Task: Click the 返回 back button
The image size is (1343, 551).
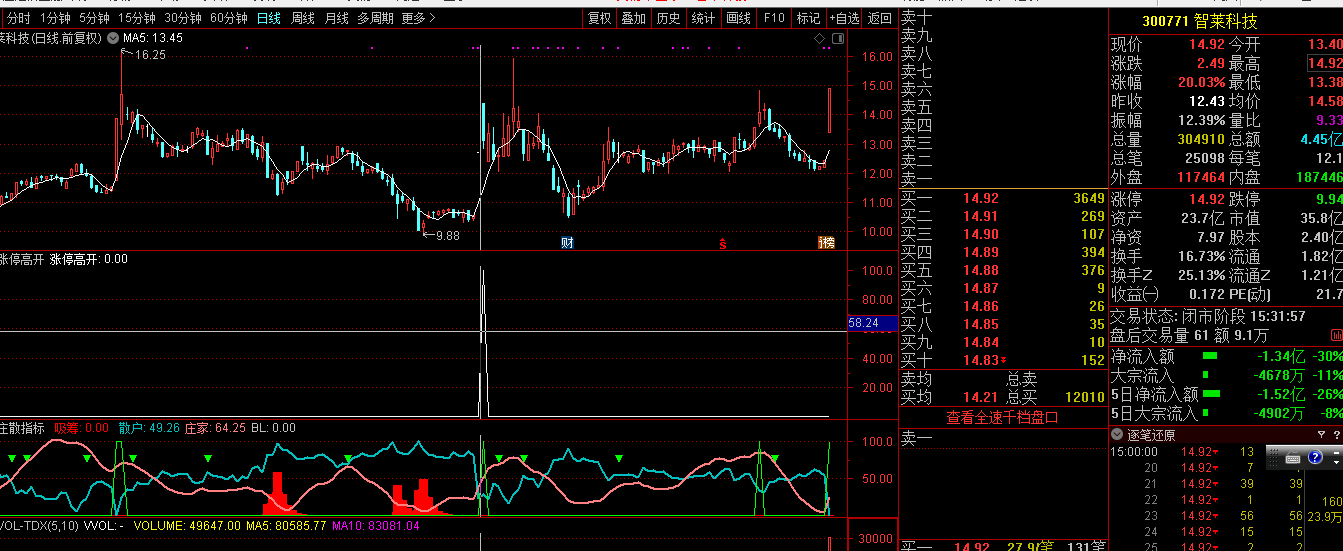Action: pos(879,18)
